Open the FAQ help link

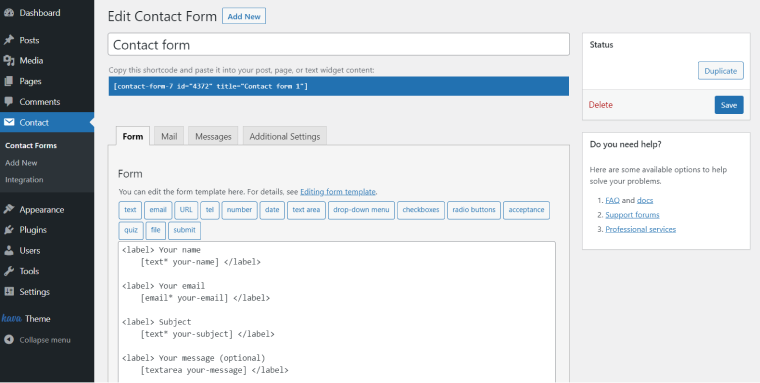[x=613, y=200]
